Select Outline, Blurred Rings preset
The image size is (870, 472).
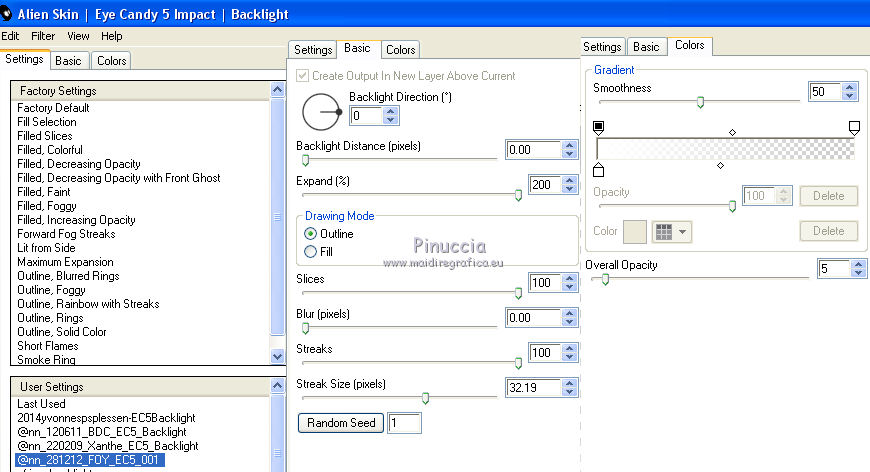click(68, 276)
